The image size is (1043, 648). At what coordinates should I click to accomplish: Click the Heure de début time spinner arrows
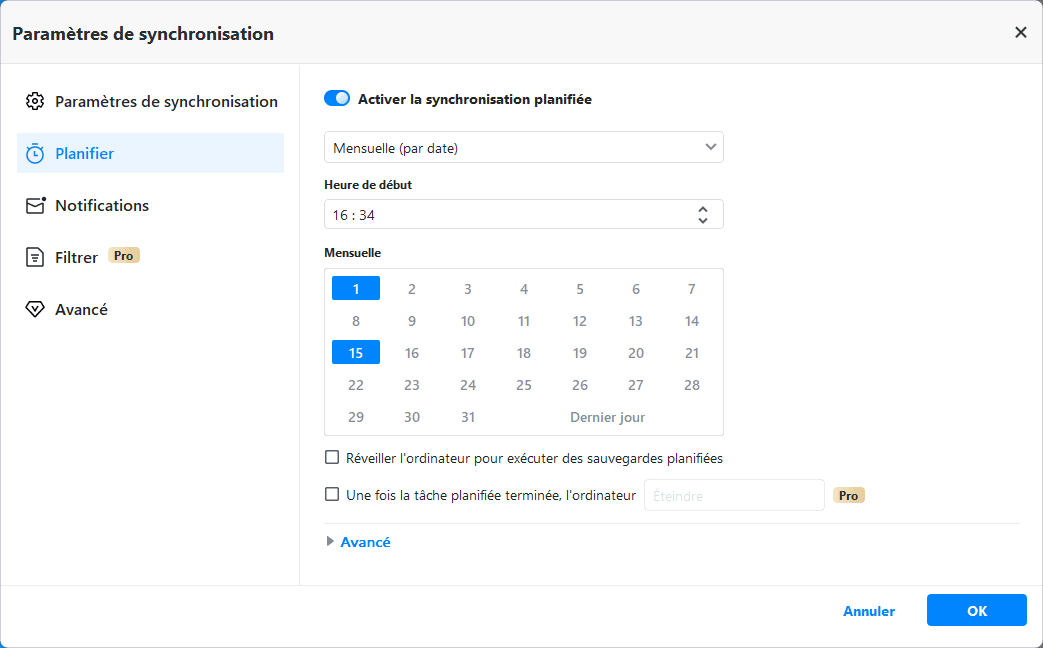703,214
